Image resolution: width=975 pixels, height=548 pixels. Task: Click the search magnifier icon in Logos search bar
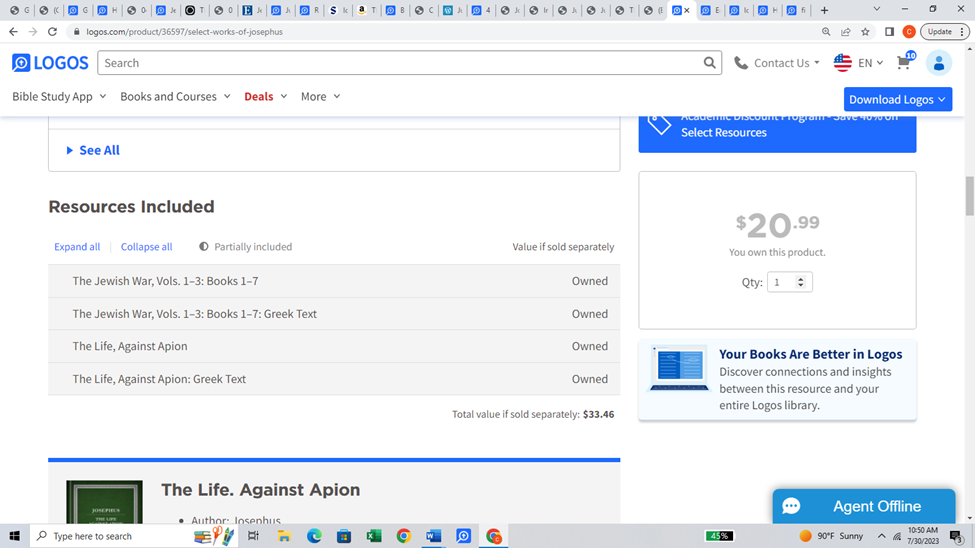click(x=709, y=63)
